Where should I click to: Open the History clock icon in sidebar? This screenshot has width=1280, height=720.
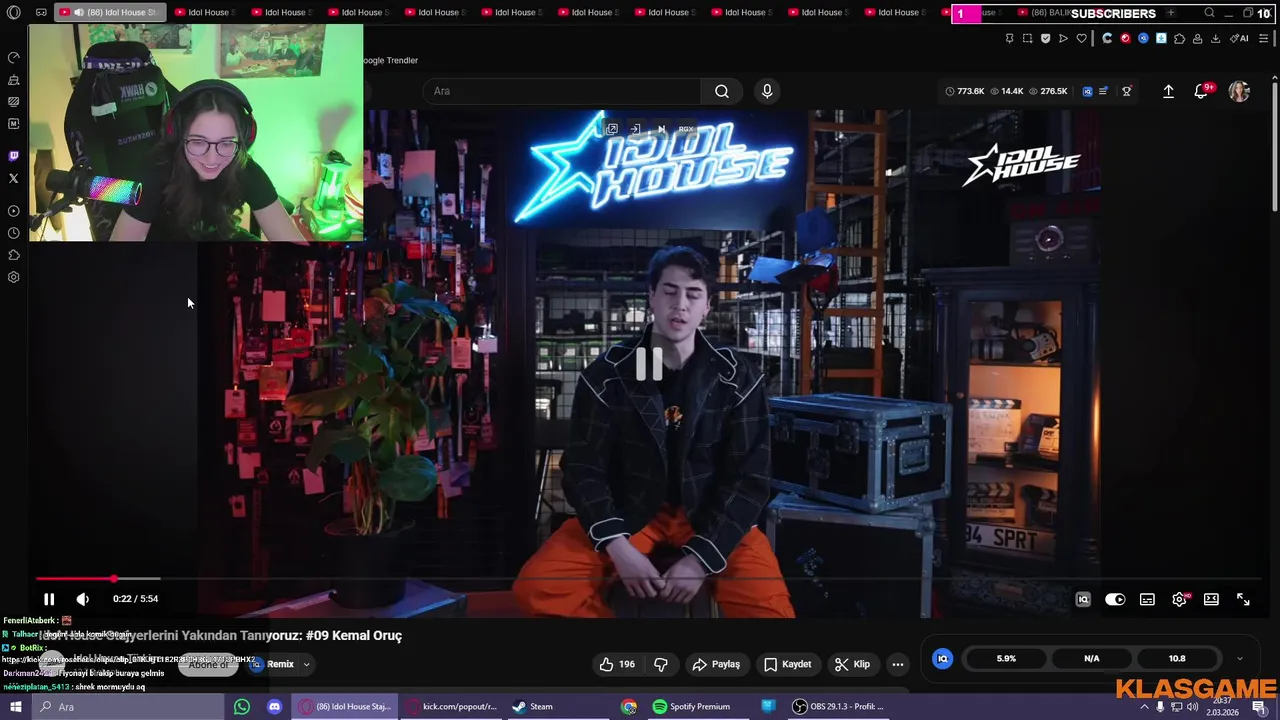click(13, 233)
